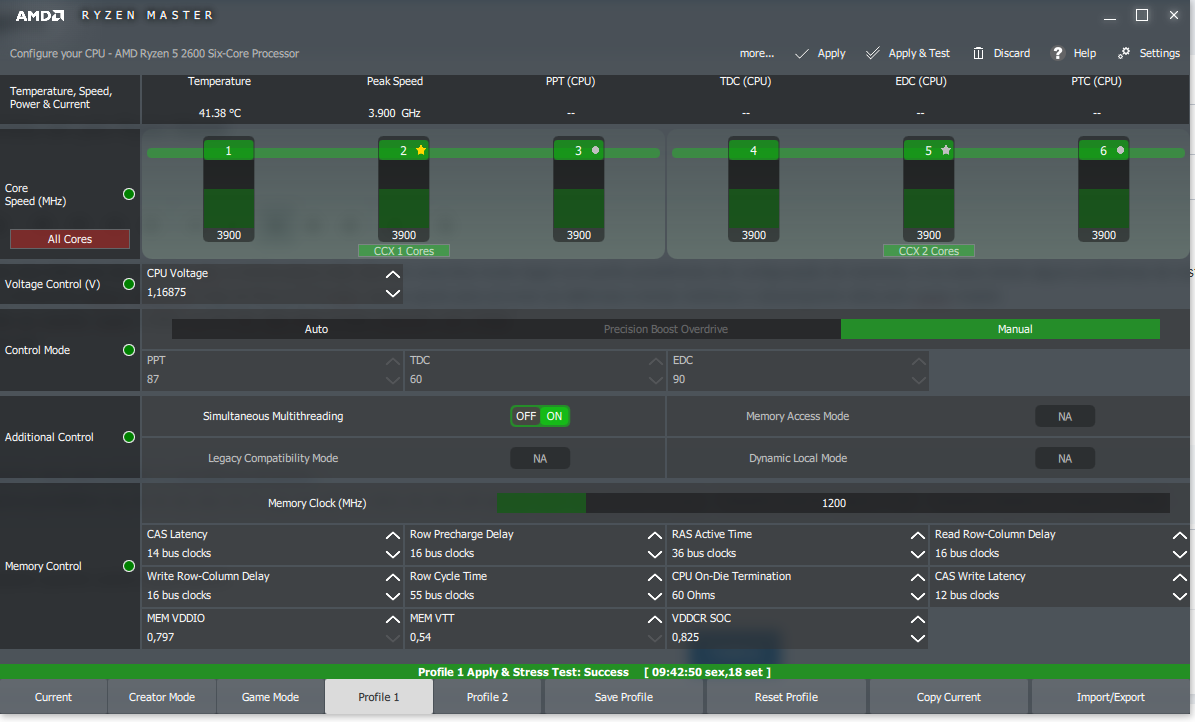Image resolution: width=1195 pixels, height=722 pixels.
Task: Click the gold star on core 2
Action: pos(421,150)
